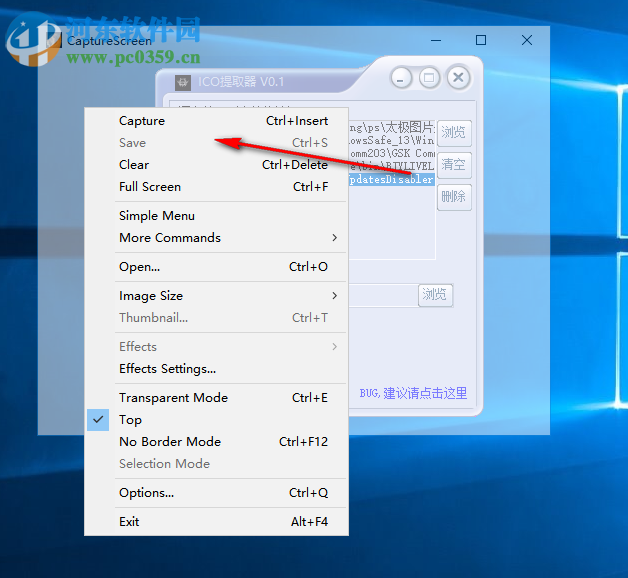Click the 删除 delete button
This screenshot has width=628, height=578.
454,197
